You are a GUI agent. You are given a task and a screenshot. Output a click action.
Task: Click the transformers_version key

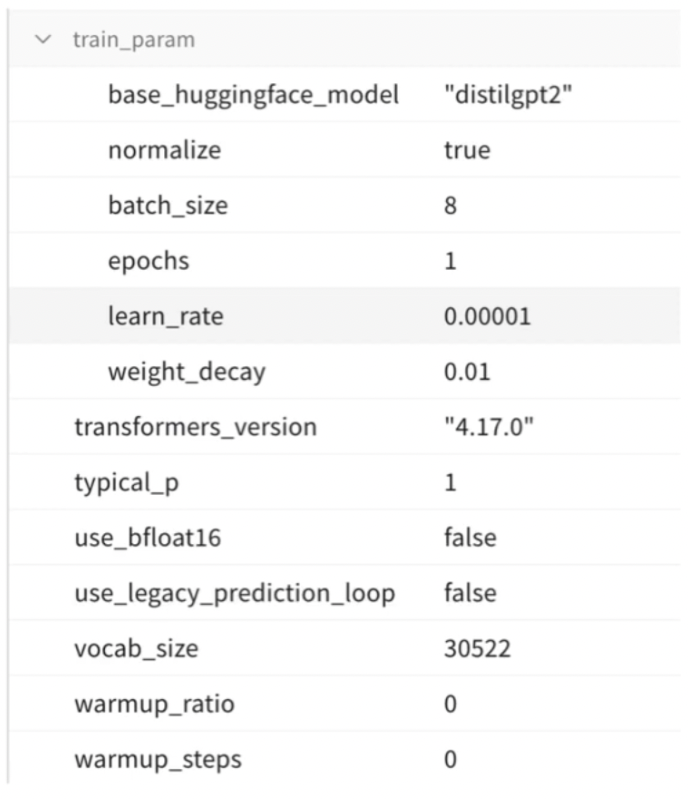(x=195, y=427)
